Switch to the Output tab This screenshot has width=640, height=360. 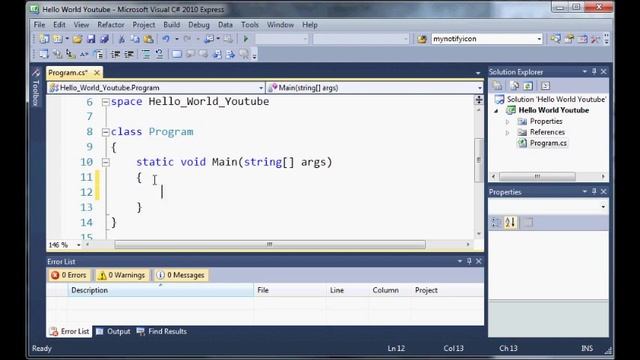(x=113, y=331)
